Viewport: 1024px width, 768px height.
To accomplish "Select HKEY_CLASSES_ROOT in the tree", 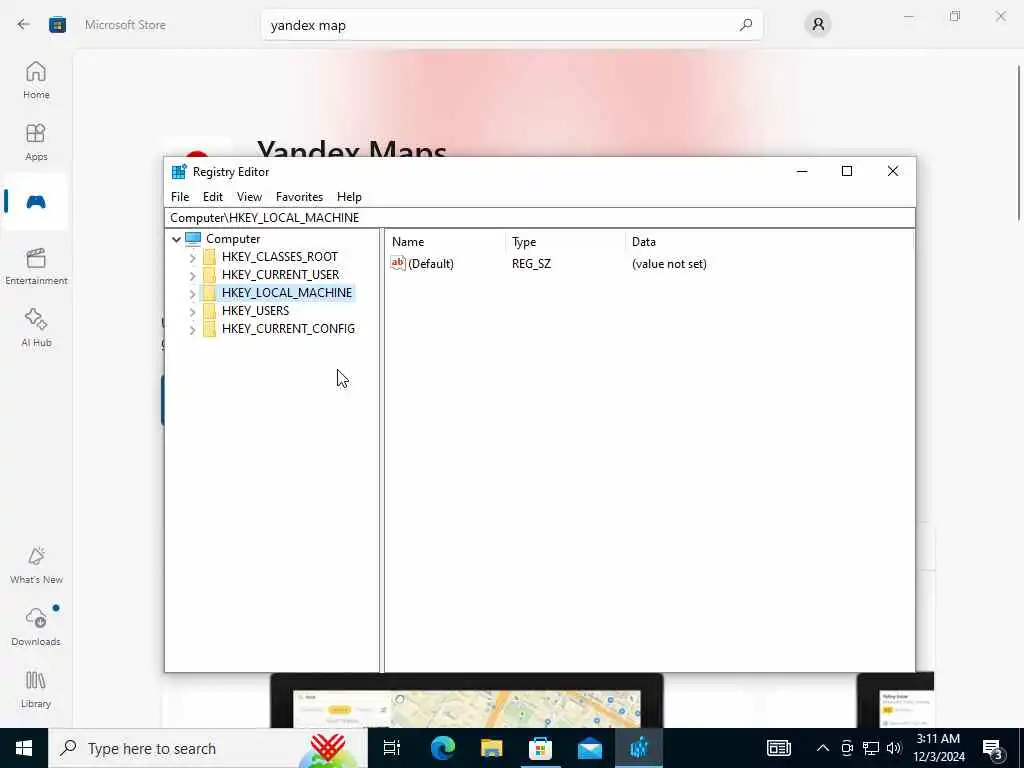I will click(280, 257).
